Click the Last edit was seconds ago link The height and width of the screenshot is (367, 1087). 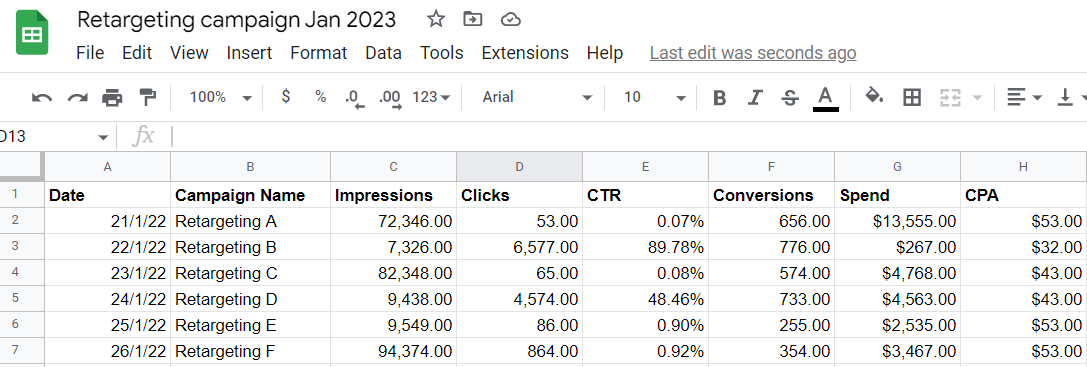(752, 53)
